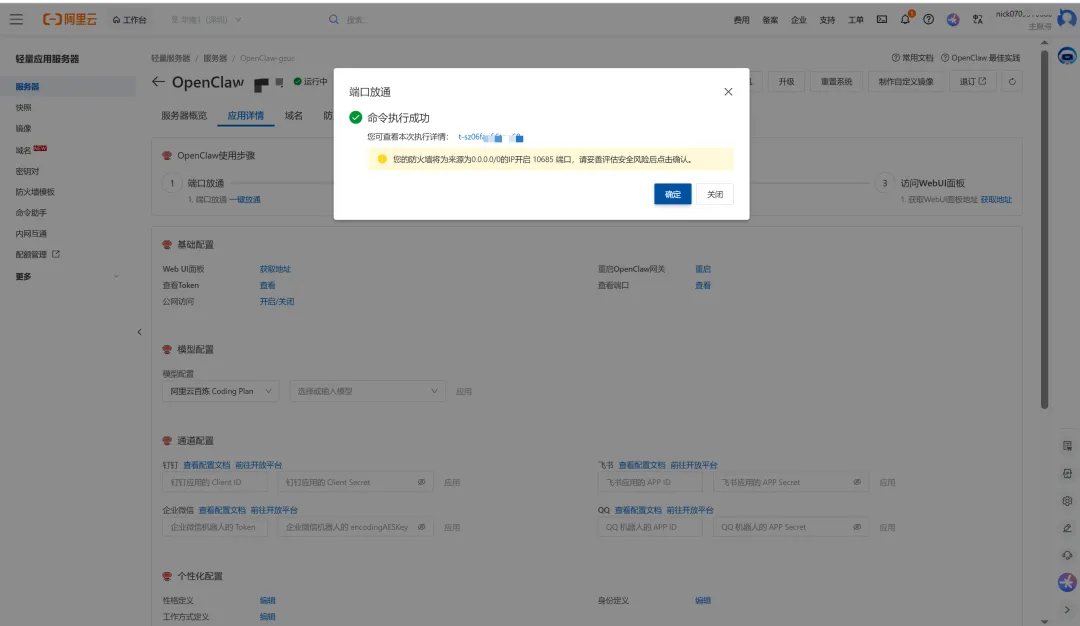1080x626 pixels.
Task: Click the 升级 button
Action: [787, 81]
